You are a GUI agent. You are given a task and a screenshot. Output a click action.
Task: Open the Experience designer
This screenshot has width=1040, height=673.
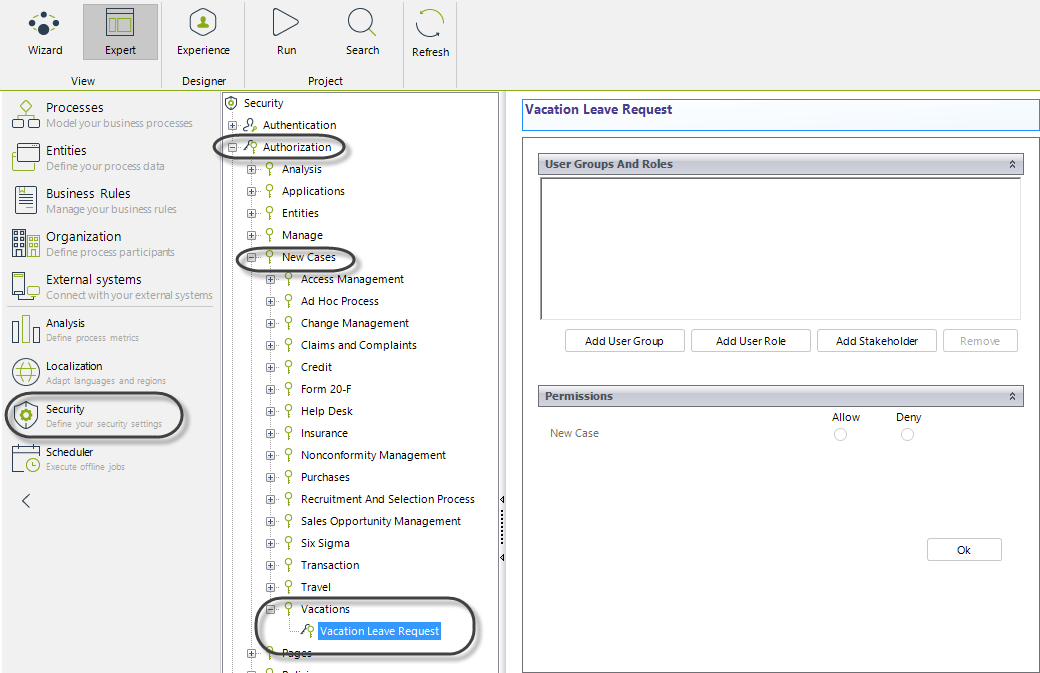pos(203,31)
